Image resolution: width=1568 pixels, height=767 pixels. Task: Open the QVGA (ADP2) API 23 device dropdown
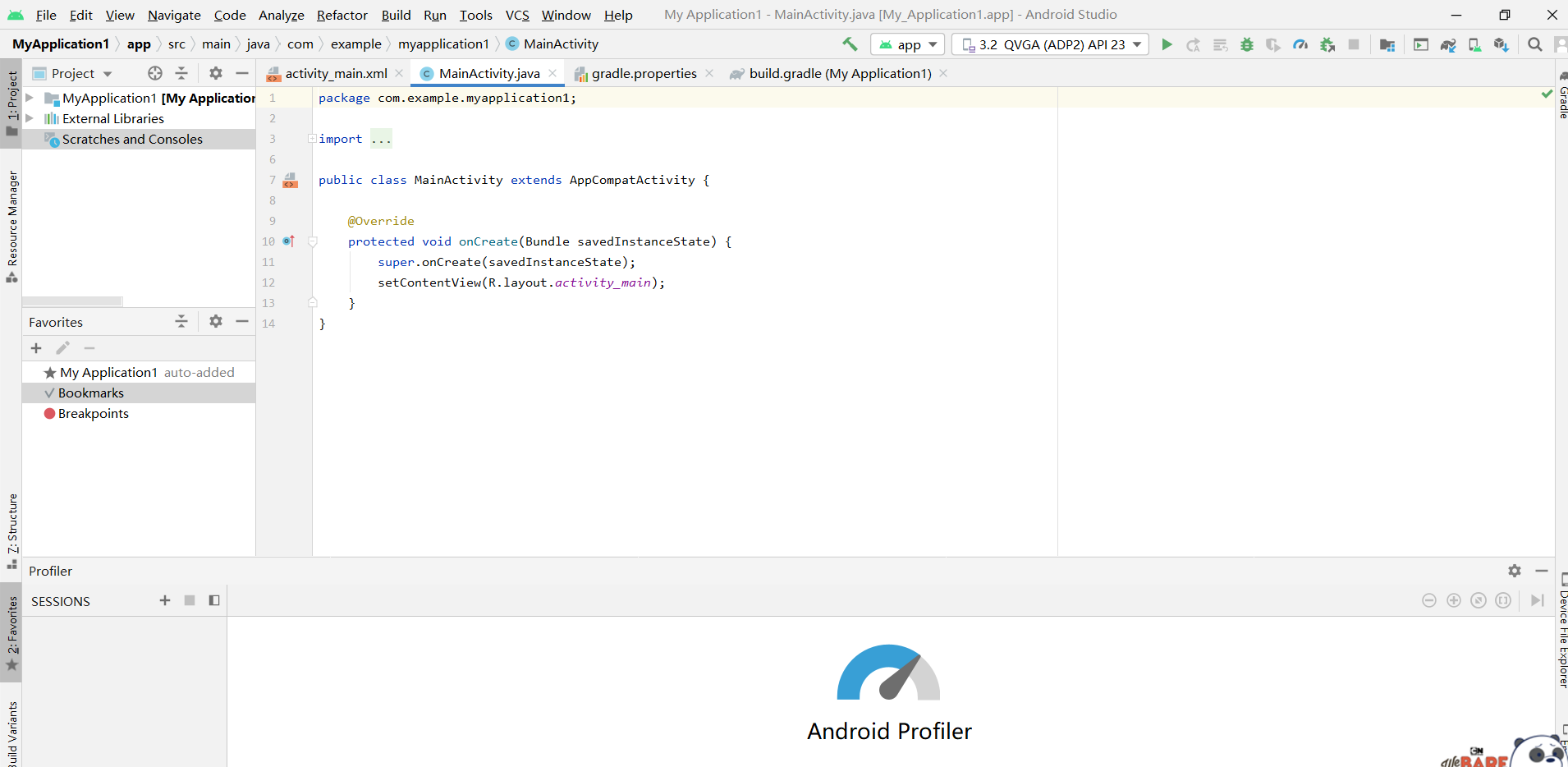(1051, 44)
